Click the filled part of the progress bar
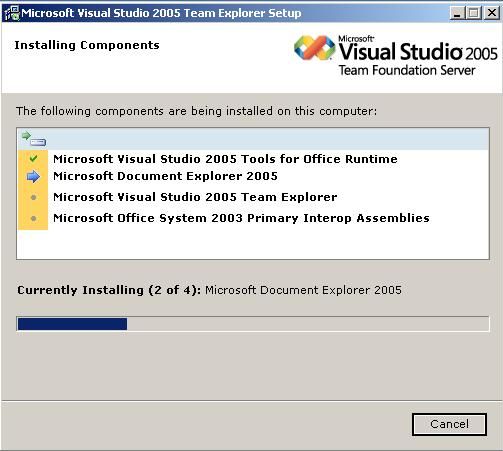The width and height of the screenshot is (503, 451). [72, 324]
